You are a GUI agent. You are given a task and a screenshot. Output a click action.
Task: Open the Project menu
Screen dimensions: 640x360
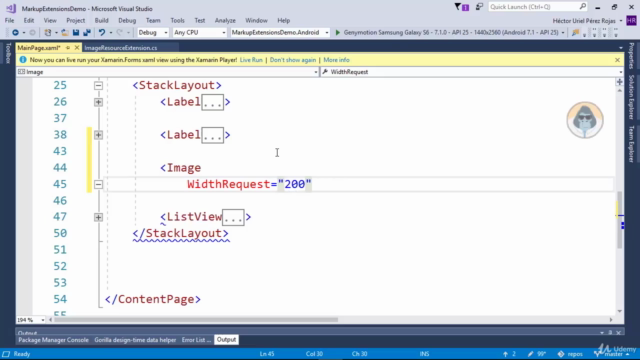pyautogui.click(x=76, y=20)
